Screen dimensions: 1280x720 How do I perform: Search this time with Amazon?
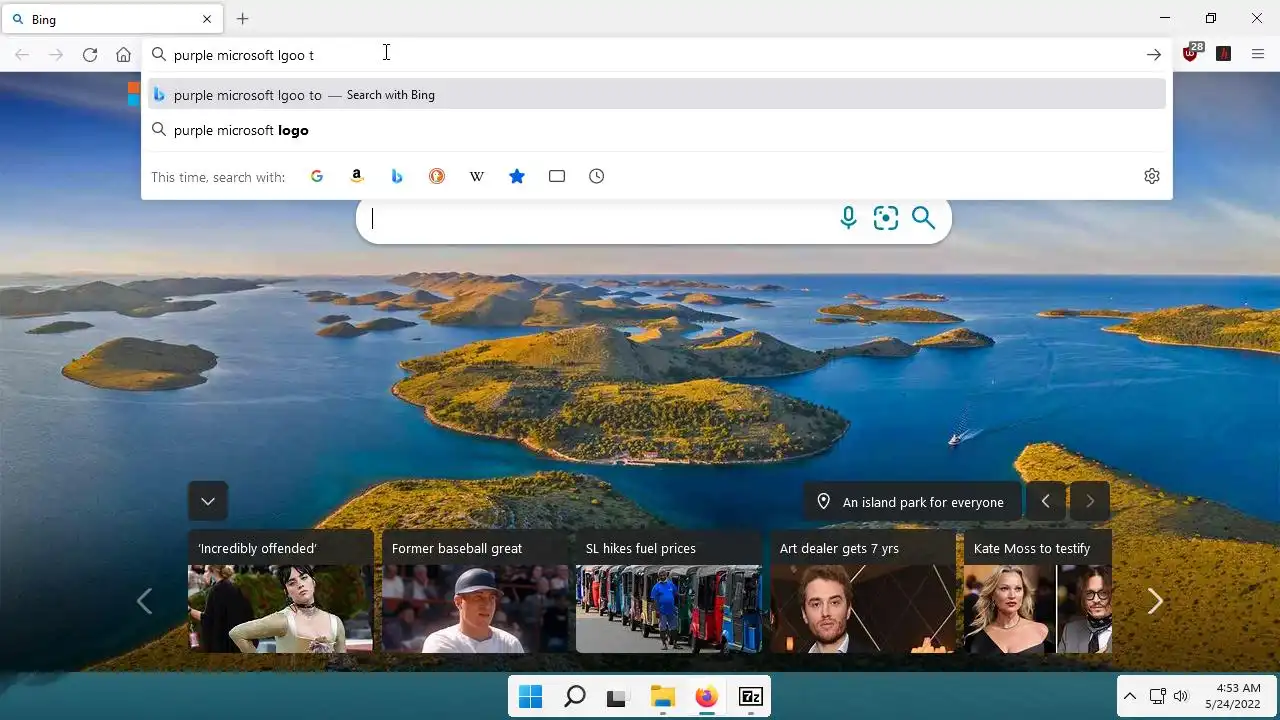pyautogui.click(x=357, y=176)
